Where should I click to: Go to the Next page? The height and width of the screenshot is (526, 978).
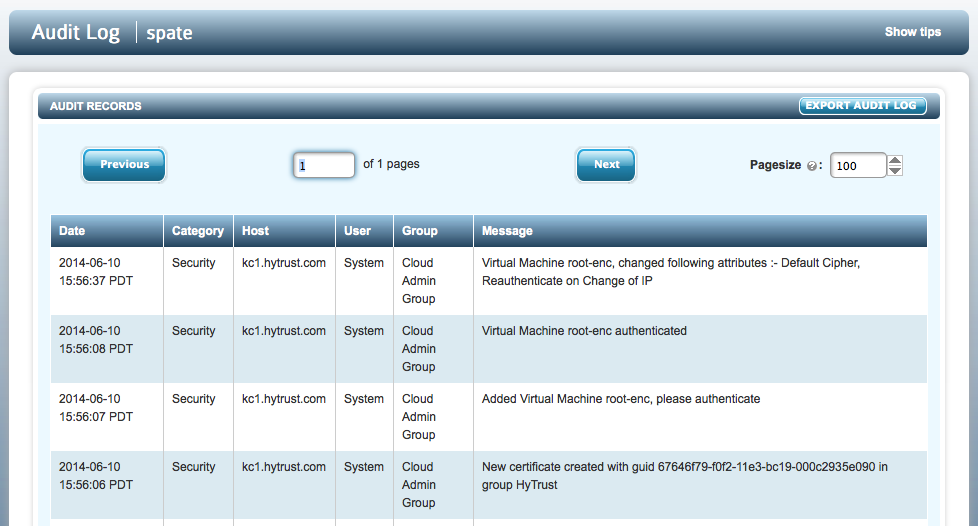tap(606, 165)
